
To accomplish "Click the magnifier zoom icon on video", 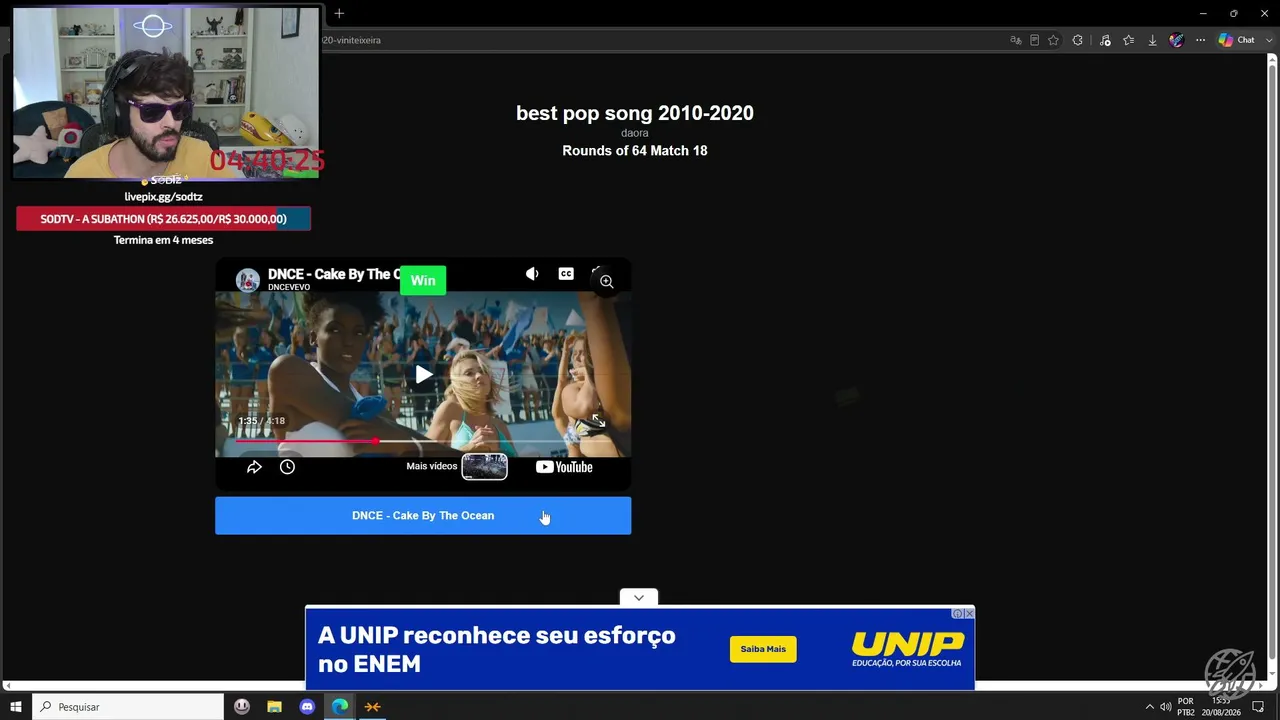I will (x=606, y=282).
